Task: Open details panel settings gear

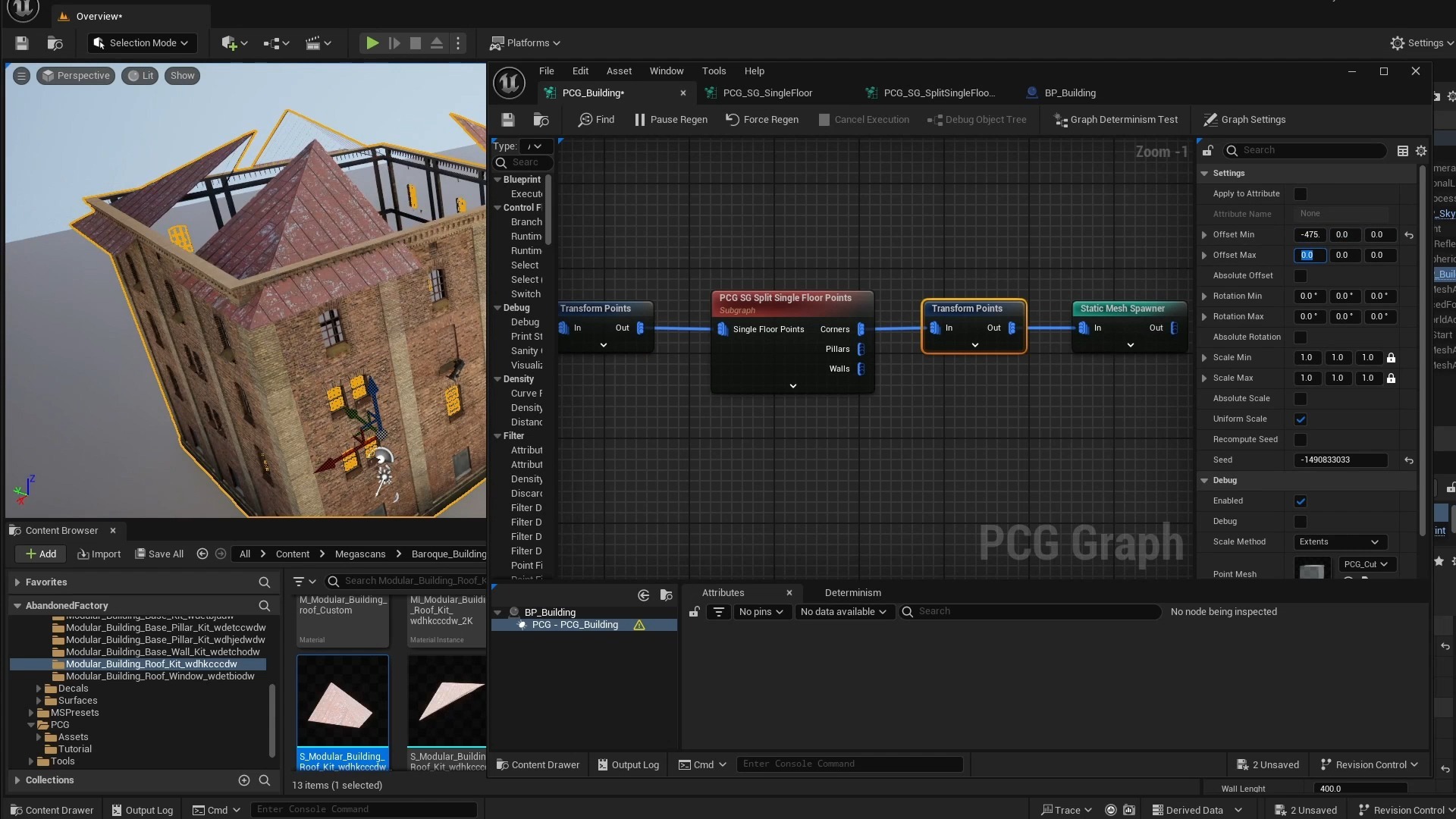Action: click(x=1421, y=151)
